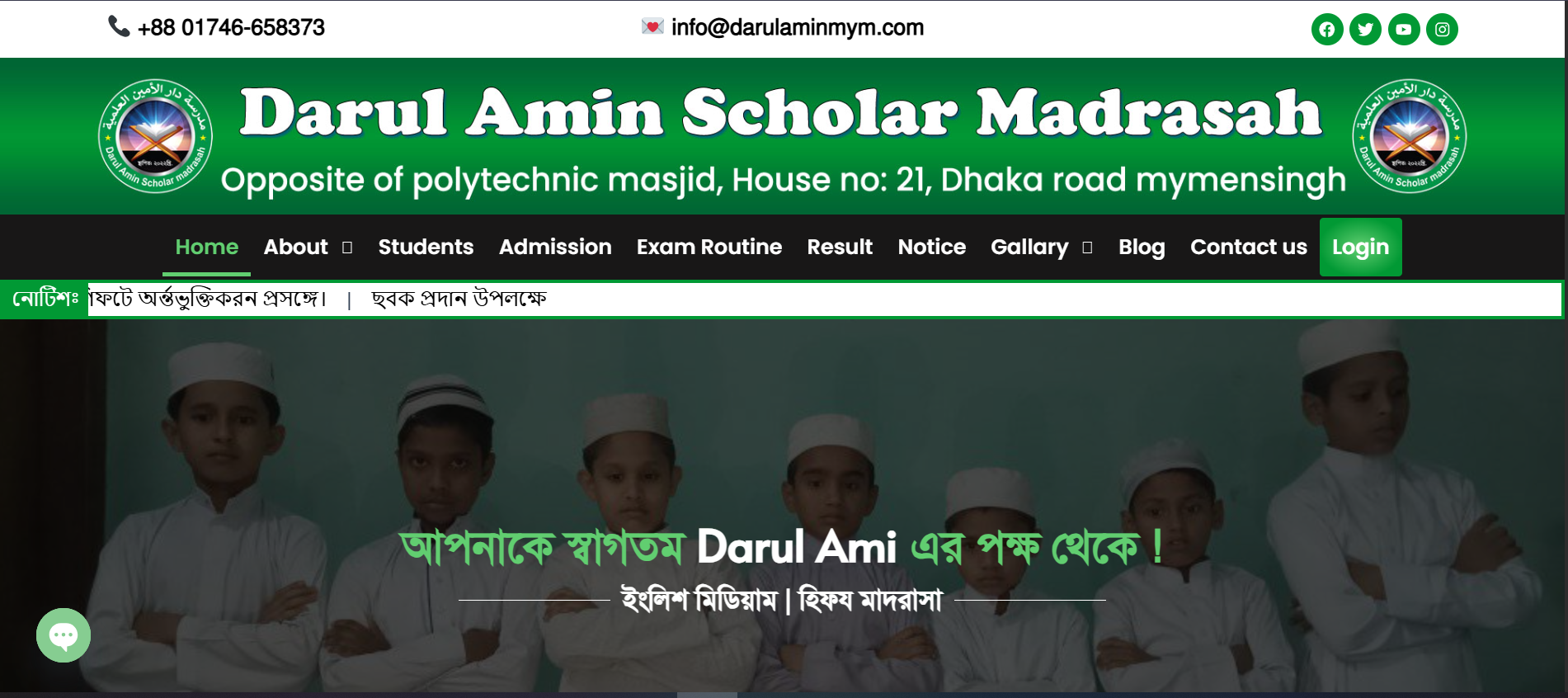Expand the Gallary submenu arrow
Screen dimensions: 1568x698
[x=1087, y=248]
